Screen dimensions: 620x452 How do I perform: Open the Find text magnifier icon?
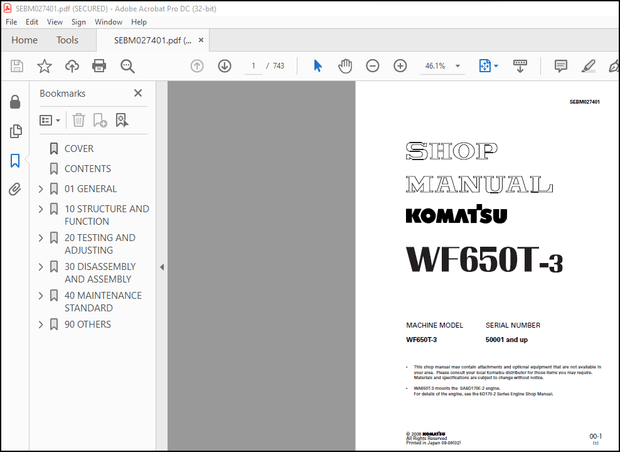[127, 66]
